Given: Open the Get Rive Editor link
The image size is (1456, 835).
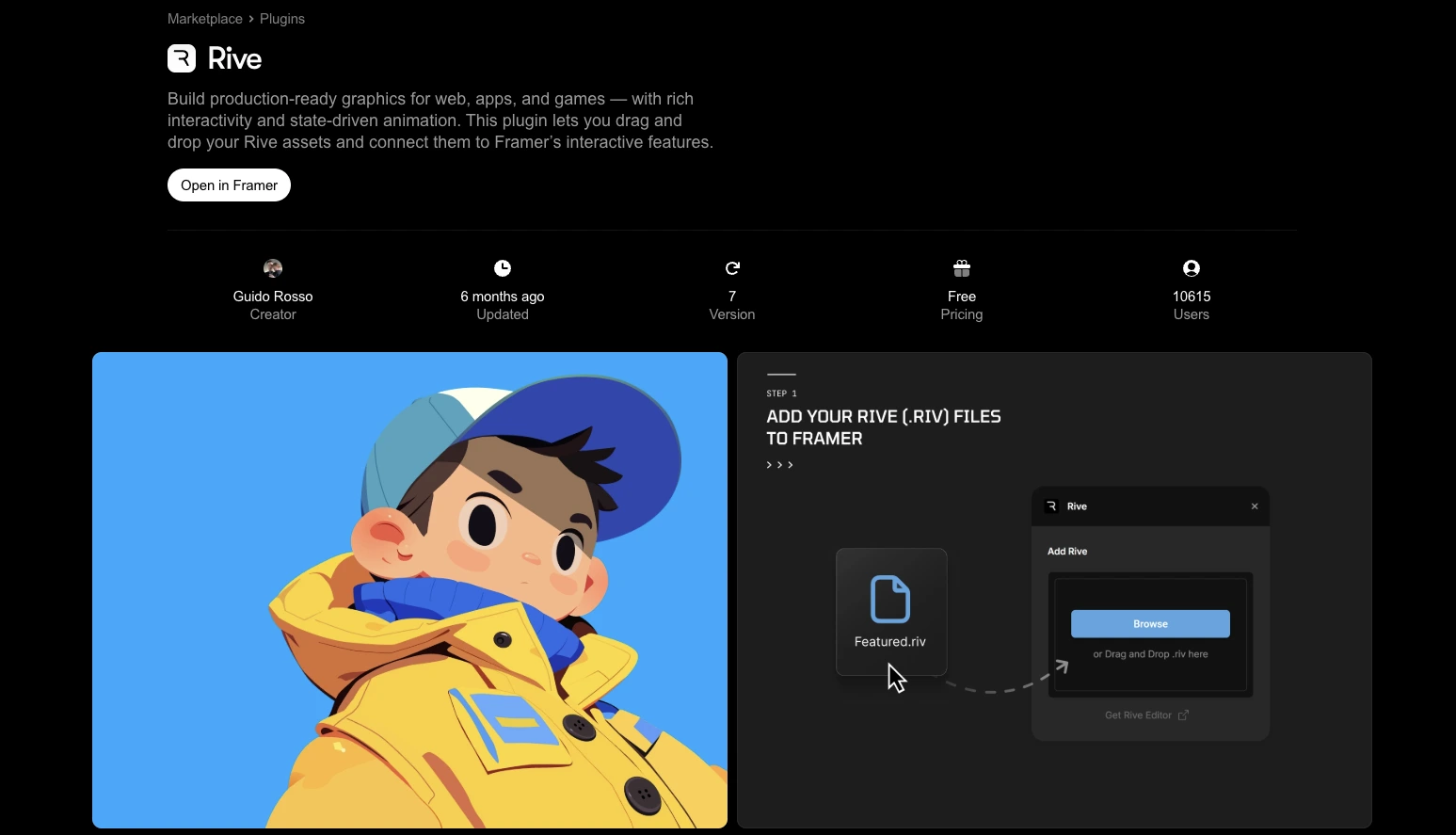Looking at the screenshot, I should pos(1136,715).
